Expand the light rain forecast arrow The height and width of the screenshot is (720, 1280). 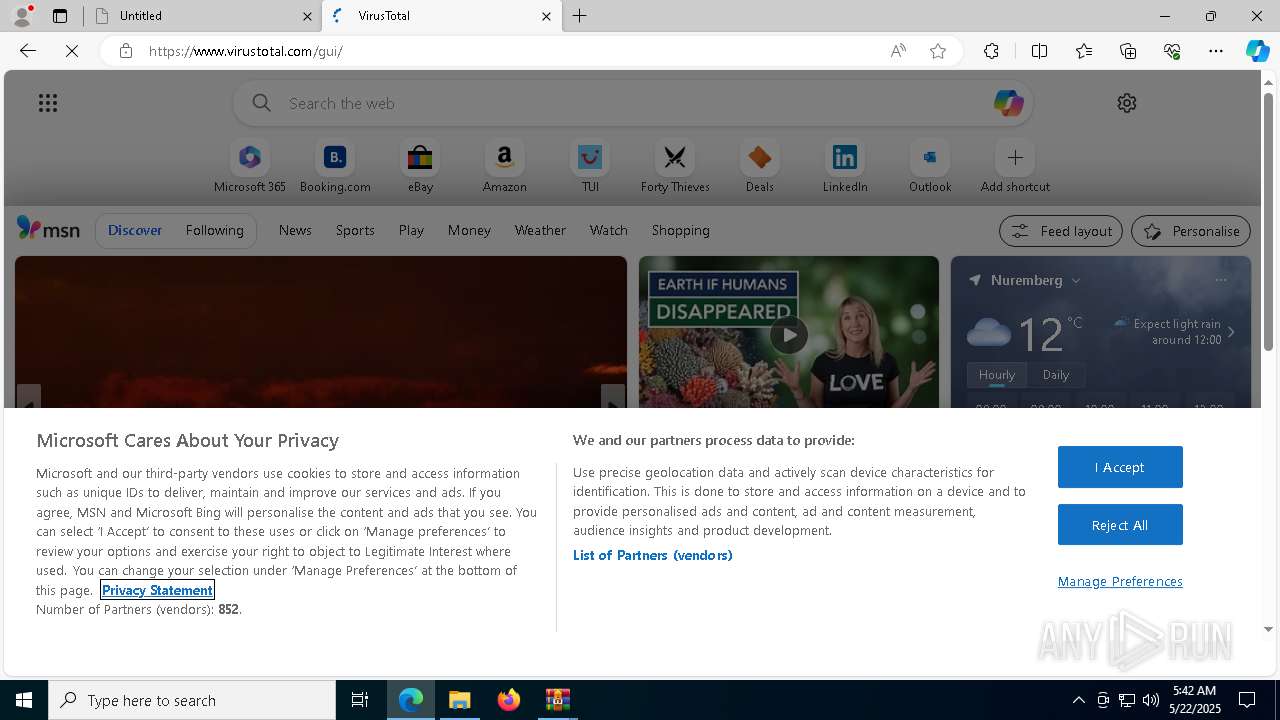1231,332
